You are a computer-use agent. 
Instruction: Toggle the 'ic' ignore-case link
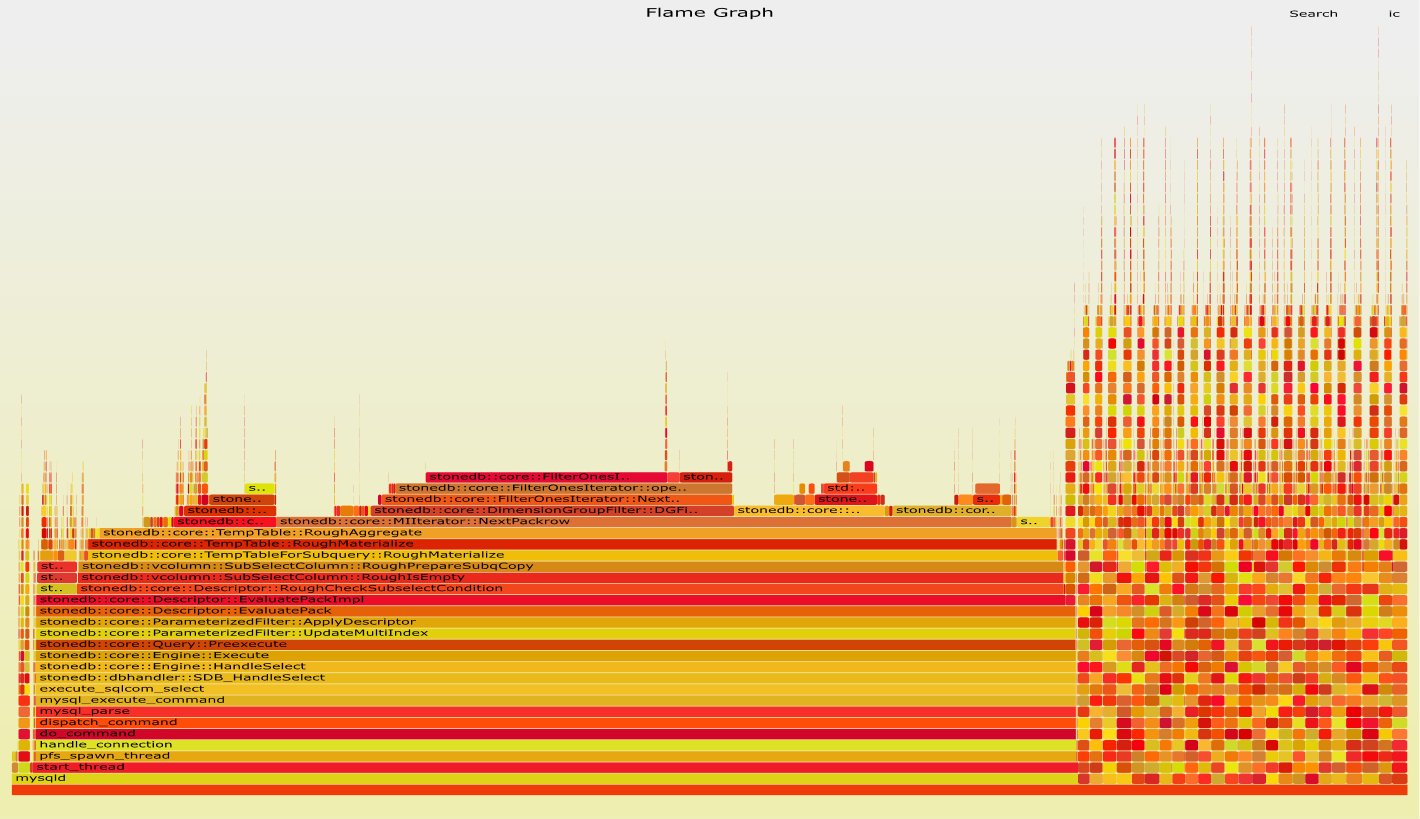(x=1394, y=13)
